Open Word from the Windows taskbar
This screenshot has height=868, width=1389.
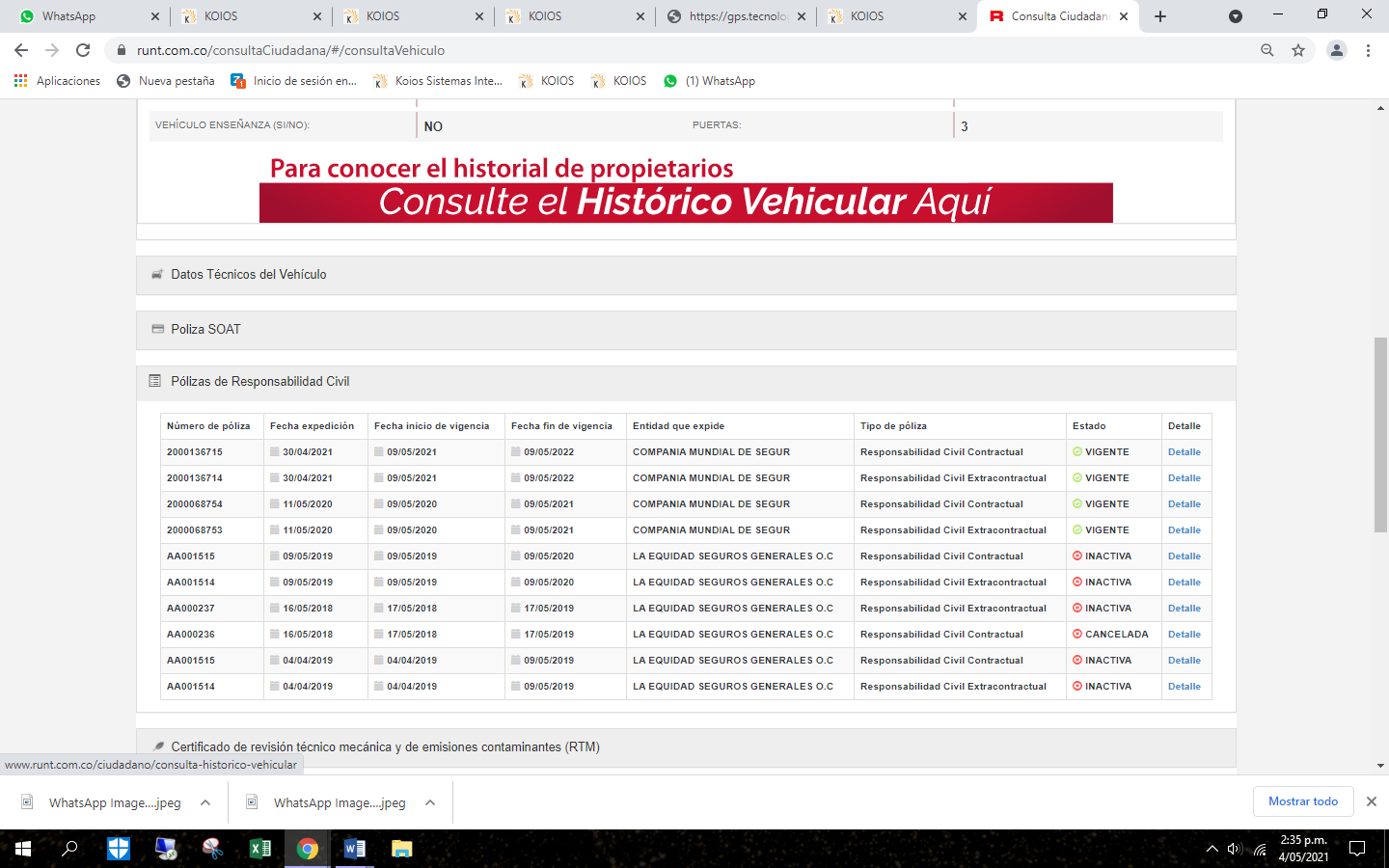tap(354, 849)
